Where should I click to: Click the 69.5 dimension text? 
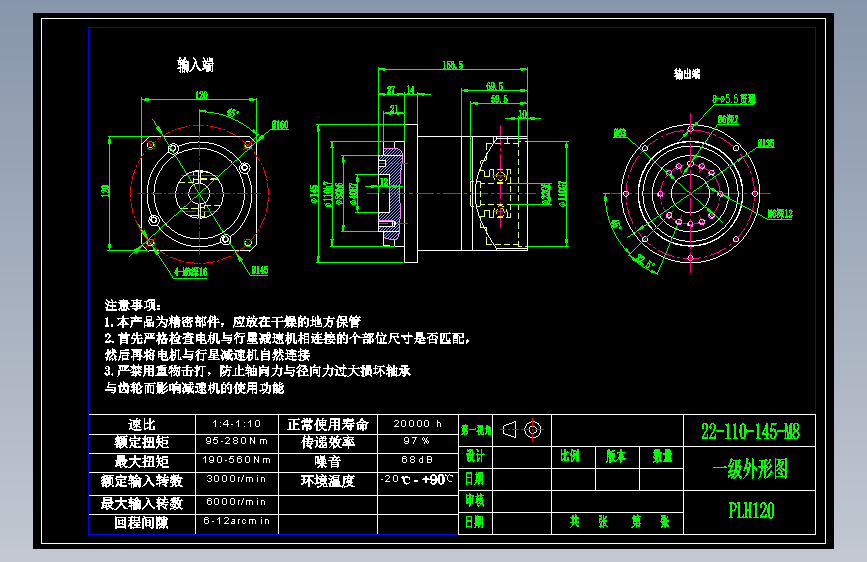pyautogui.click(x=494, y=86)
